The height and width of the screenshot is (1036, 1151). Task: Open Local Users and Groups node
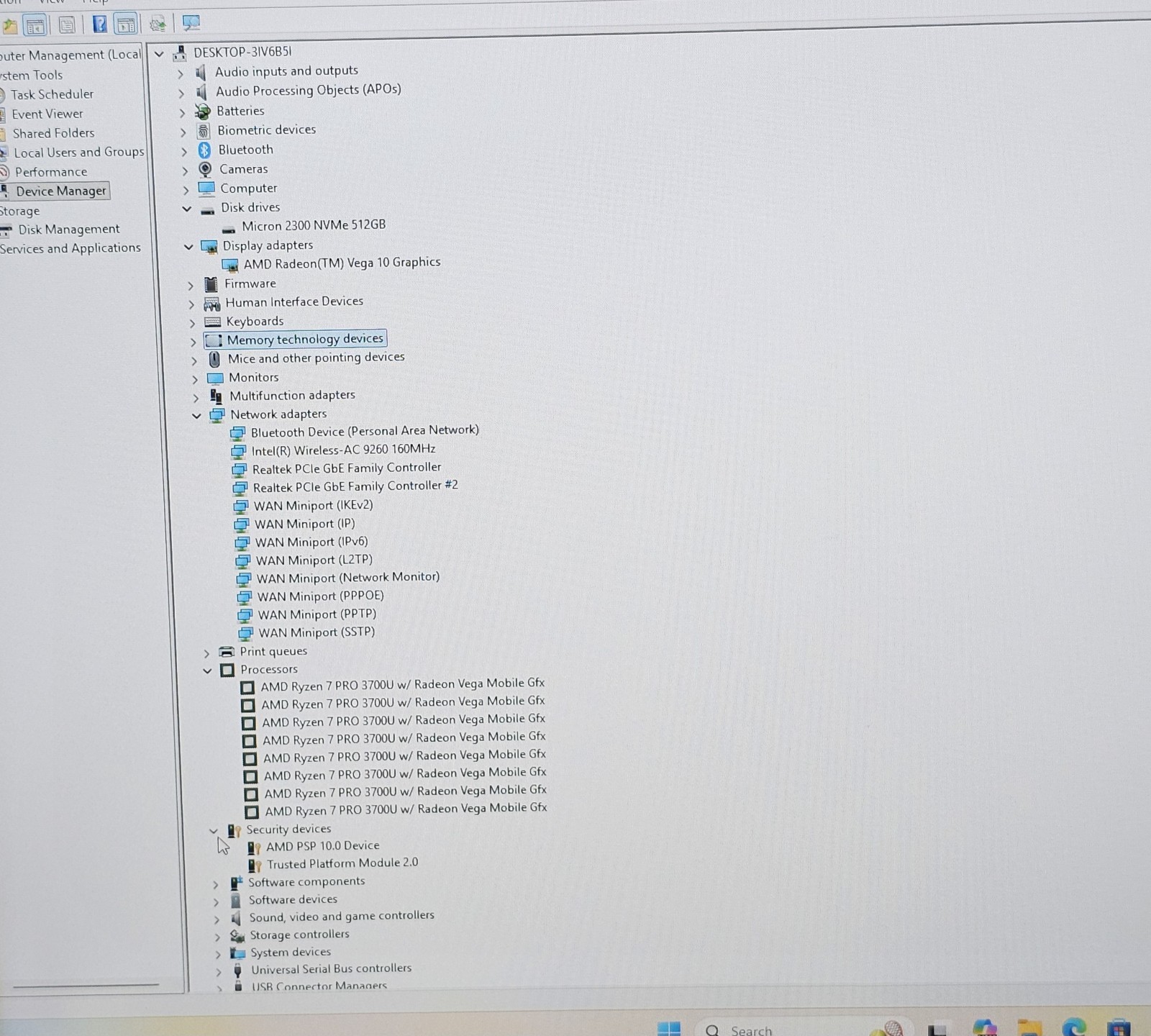tap(79, 153)
